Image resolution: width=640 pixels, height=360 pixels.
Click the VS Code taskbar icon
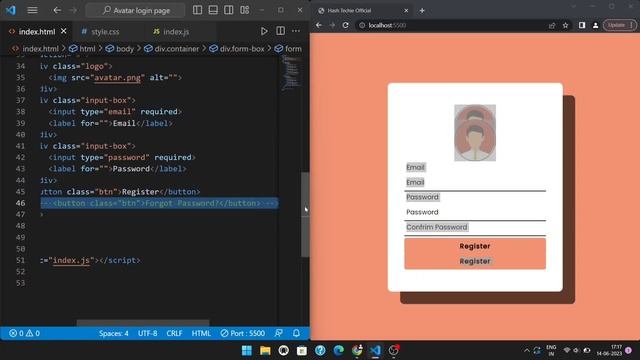(x=375, y=350)
